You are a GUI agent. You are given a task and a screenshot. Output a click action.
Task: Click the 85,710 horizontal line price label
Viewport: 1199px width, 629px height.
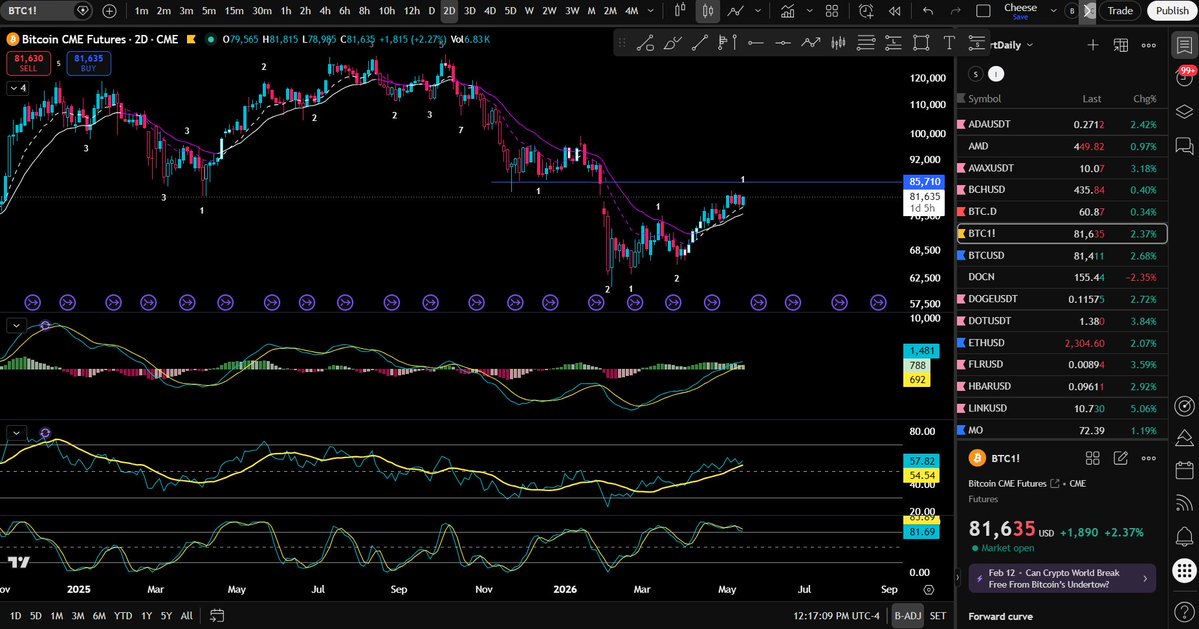point(924,182)
